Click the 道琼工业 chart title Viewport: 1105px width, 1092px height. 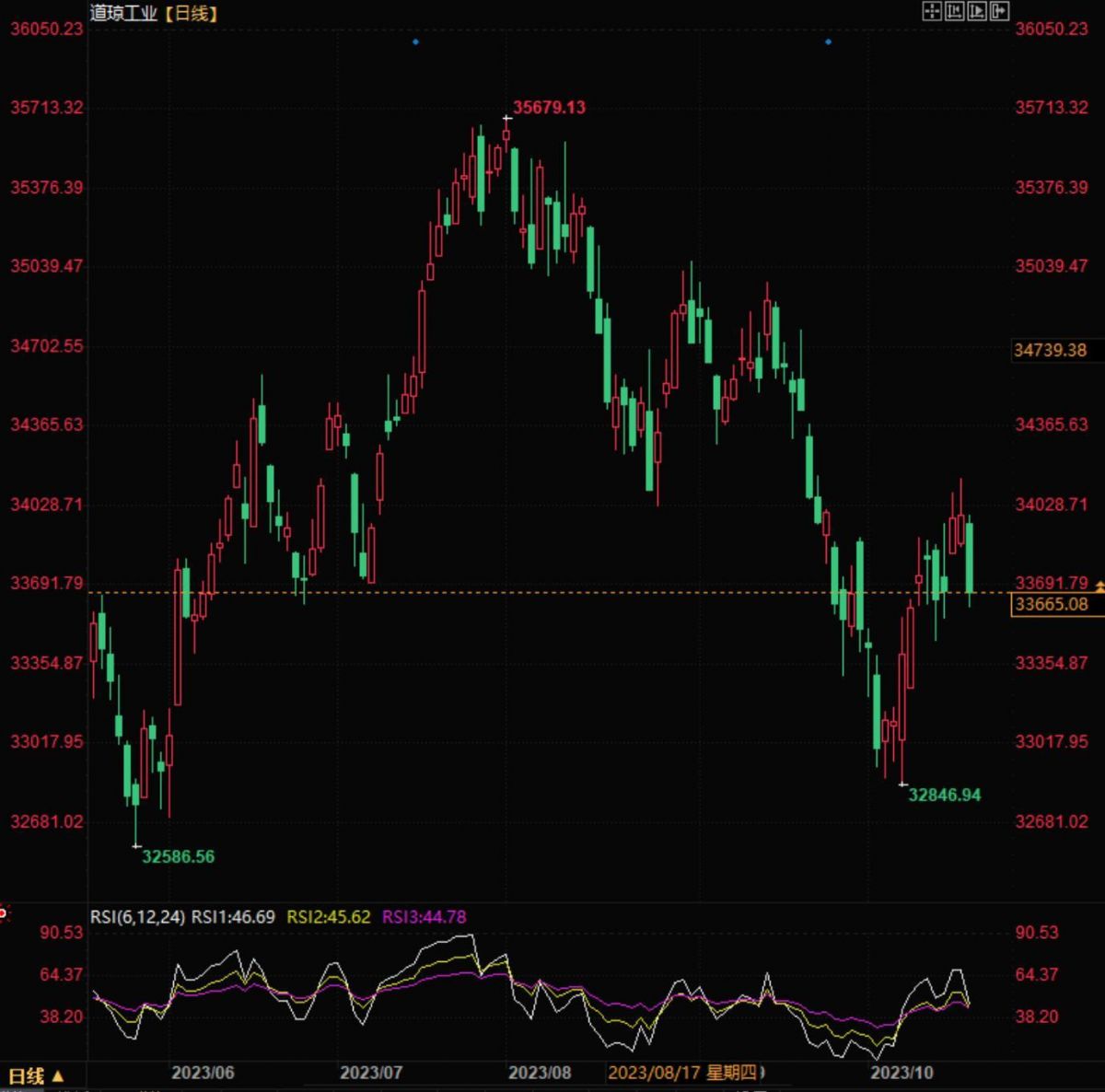click(124, 13)
